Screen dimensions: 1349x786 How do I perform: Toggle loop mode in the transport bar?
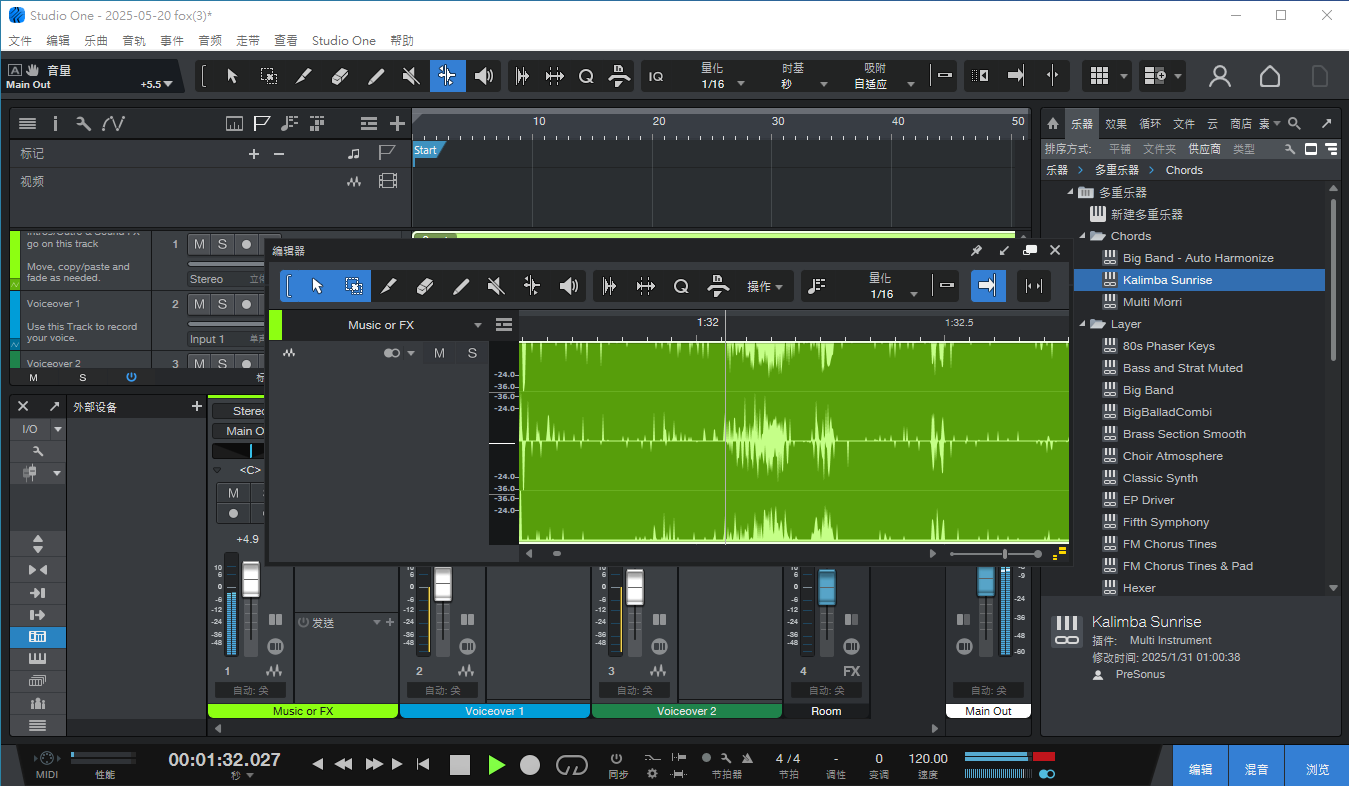(x=572, y=765)
